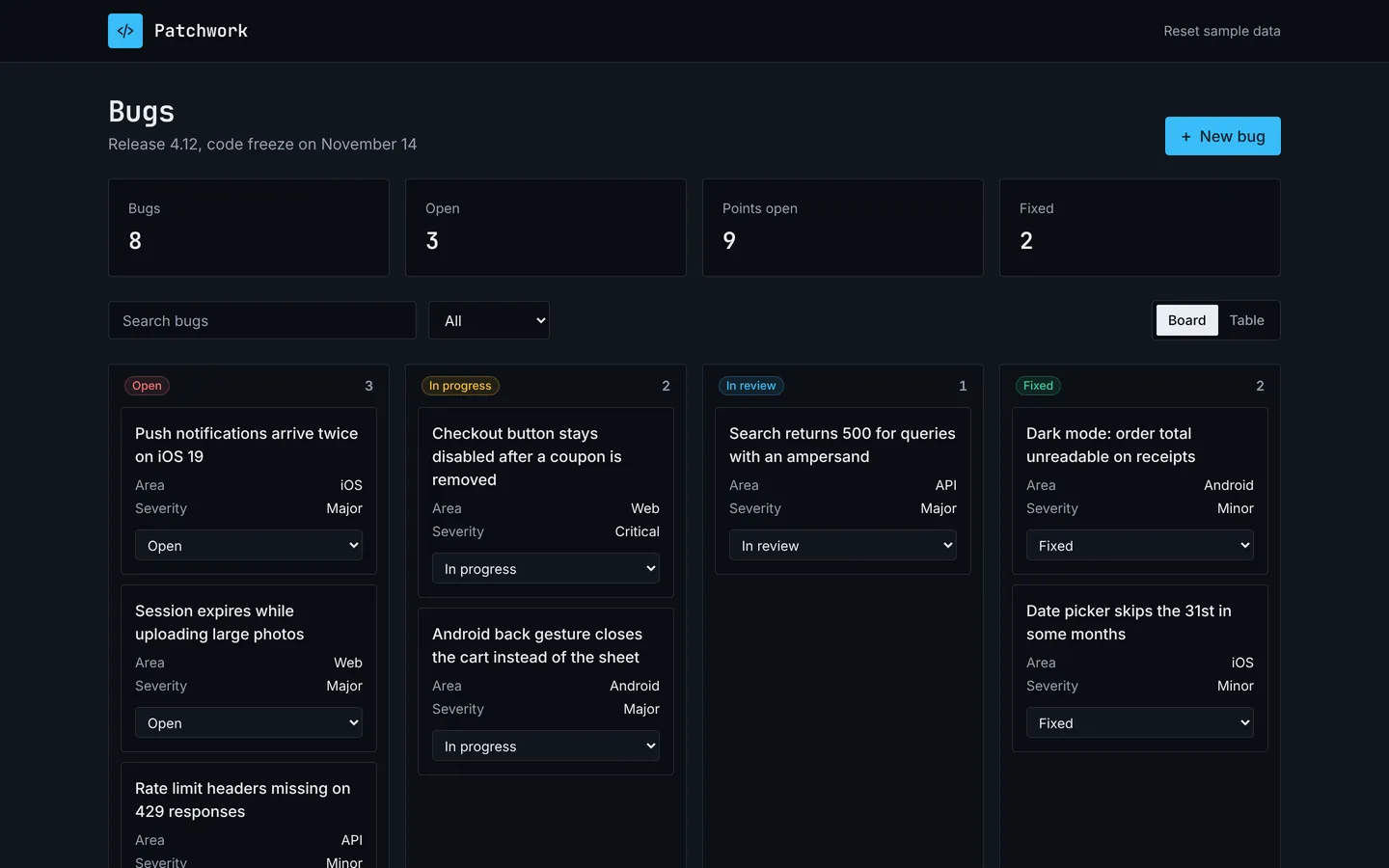Open status dropdown for Dark mode bug

pos(1140,546)
